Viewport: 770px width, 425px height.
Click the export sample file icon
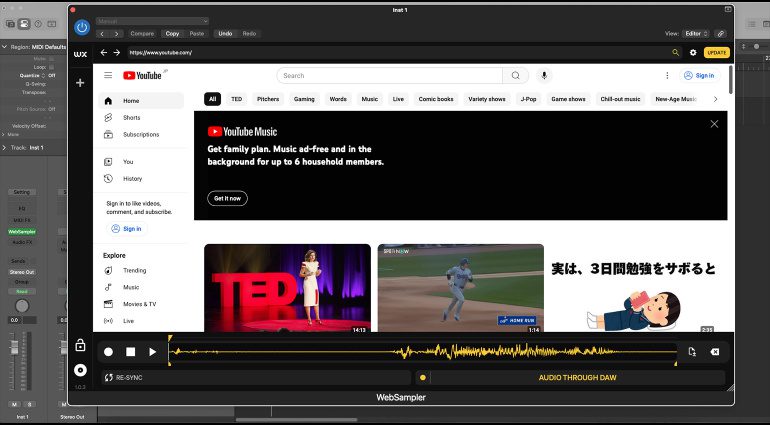[692, 352]
